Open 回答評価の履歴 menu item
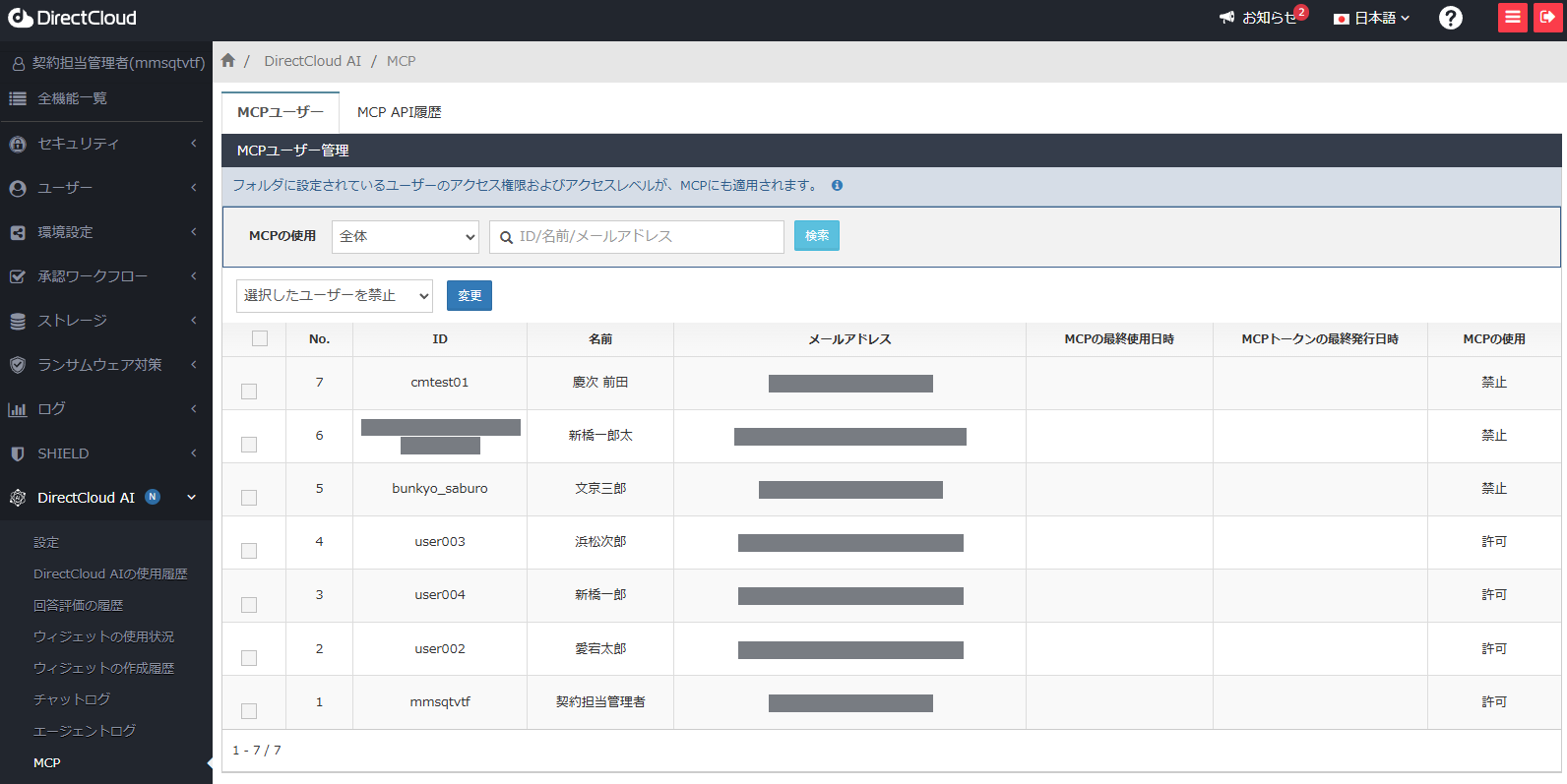Image resolution: width=1567 pixels, height=784 pixels. [x=79, y=605]
